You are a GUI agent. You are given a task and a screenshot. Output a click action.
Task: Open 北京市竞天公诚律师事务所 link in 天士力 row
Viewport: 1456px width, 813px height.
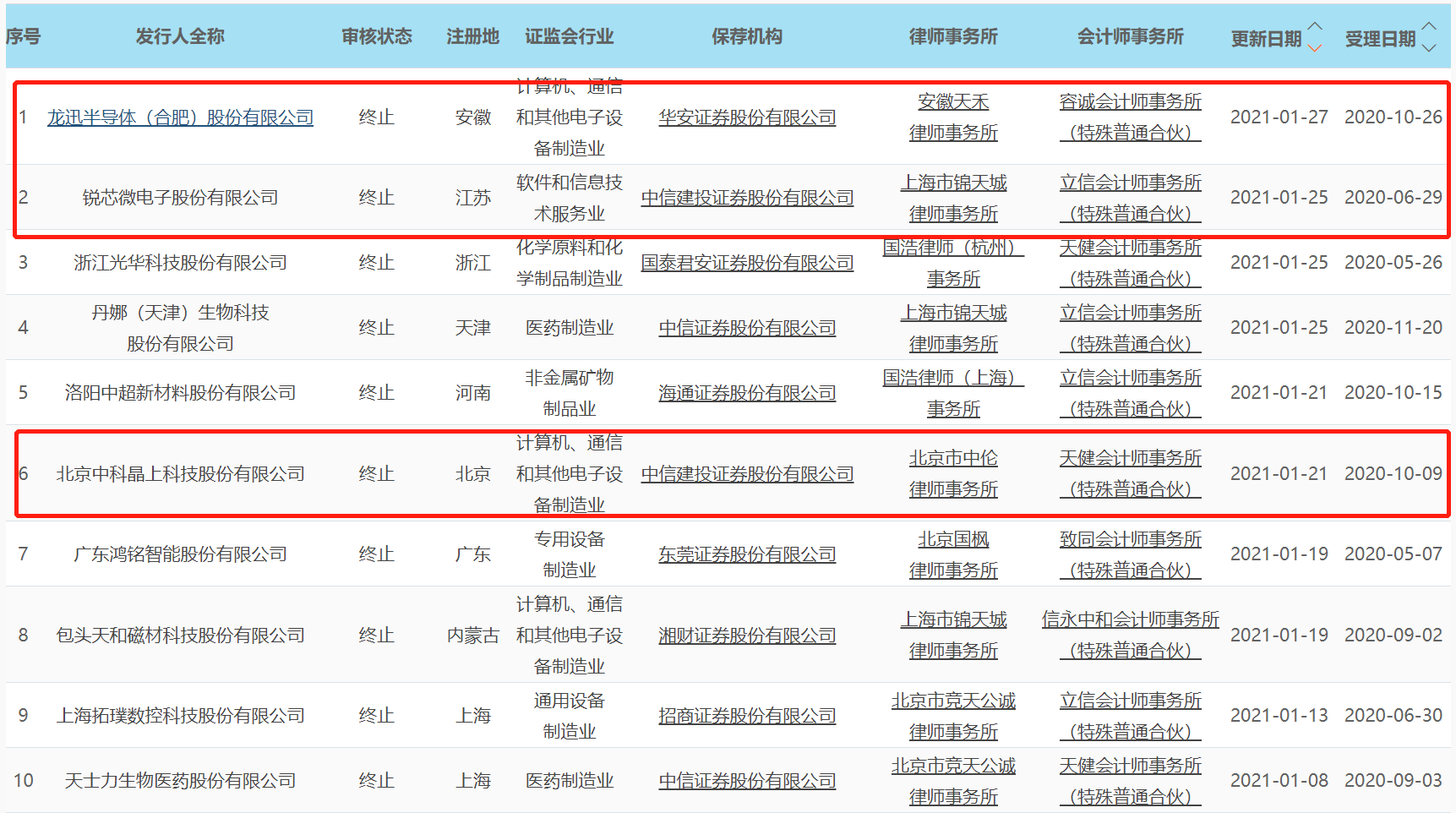[x=953, y=781]
